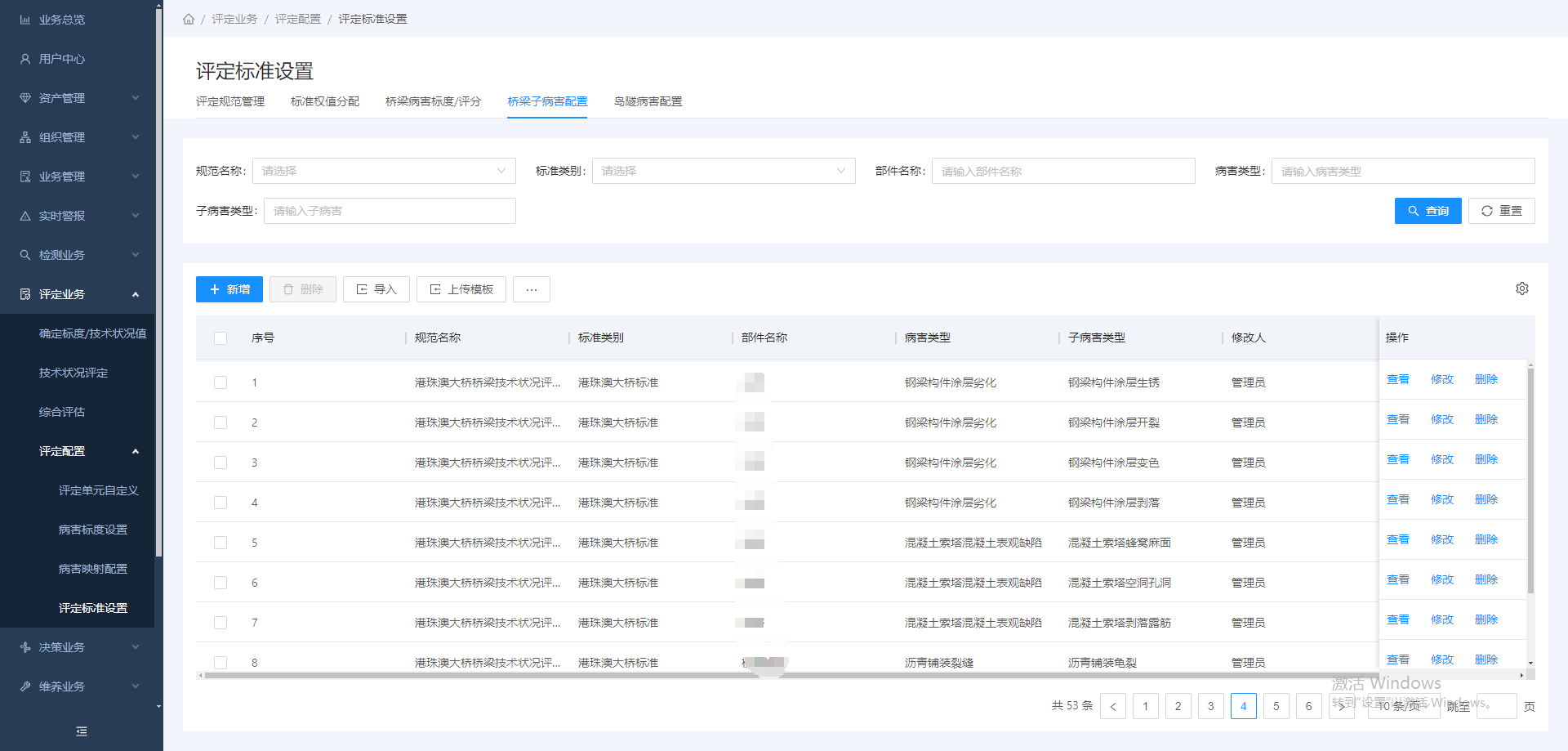The image size is (1568, 751).
Task: Expand the 业务管理 menu chevron
Action: 136,177
